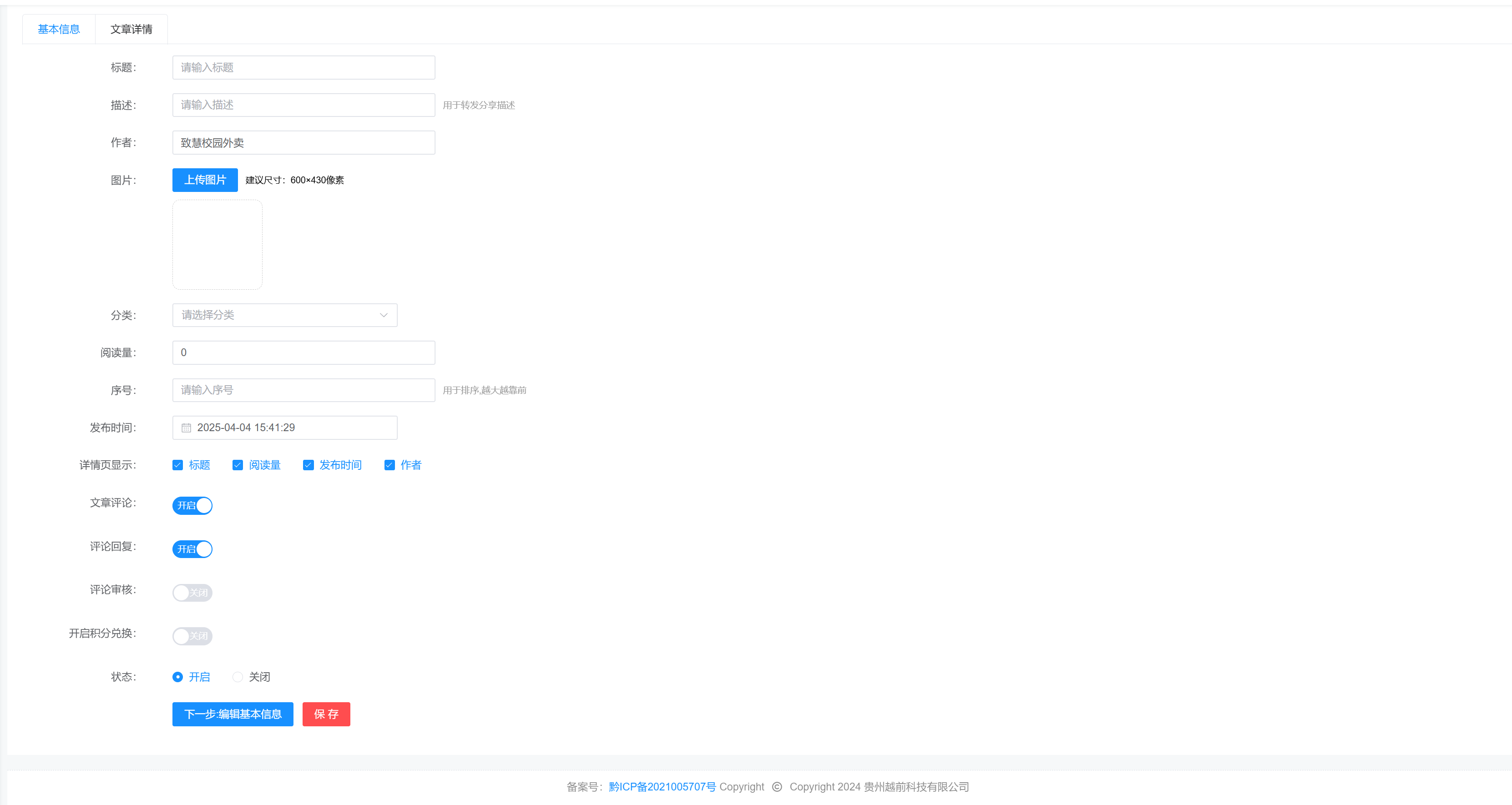
Task: Click the red 保存 button
Action: coord(326,714)
